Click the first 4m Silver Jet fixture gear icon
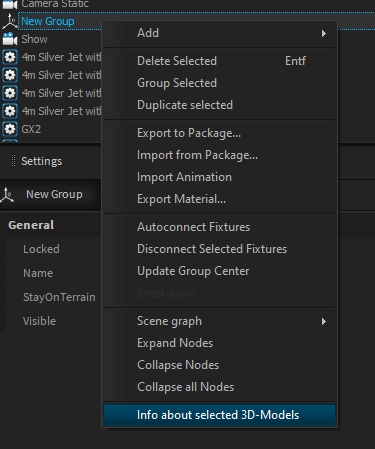This screenshot has height=449, width=375. [x=10, y=57]
